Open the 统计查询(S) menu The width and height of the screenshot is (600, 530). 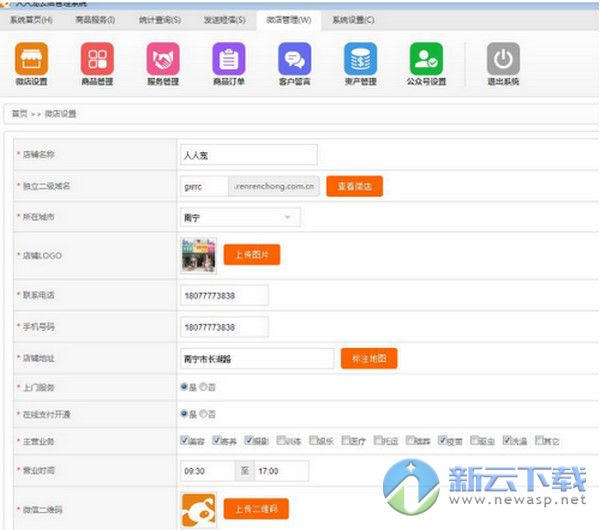point(160,20)
